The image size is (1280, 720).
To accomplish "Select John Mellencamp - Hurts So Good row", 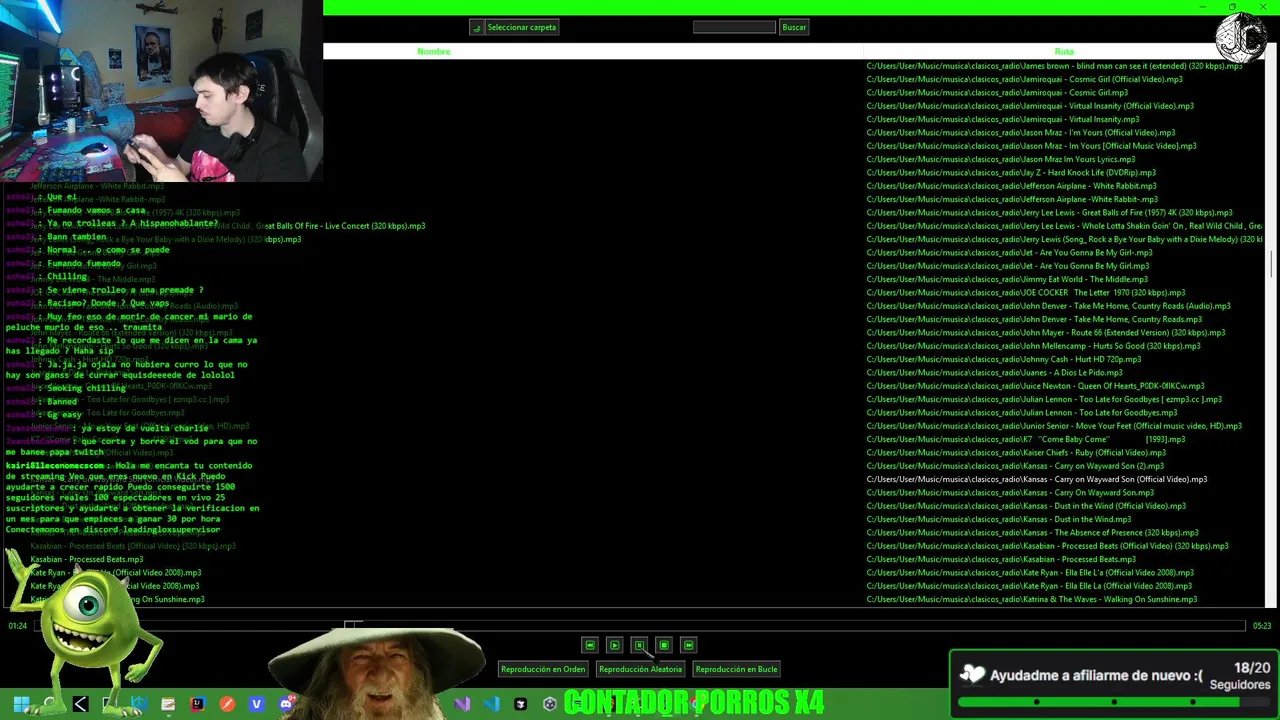I will pos(1033,346).
